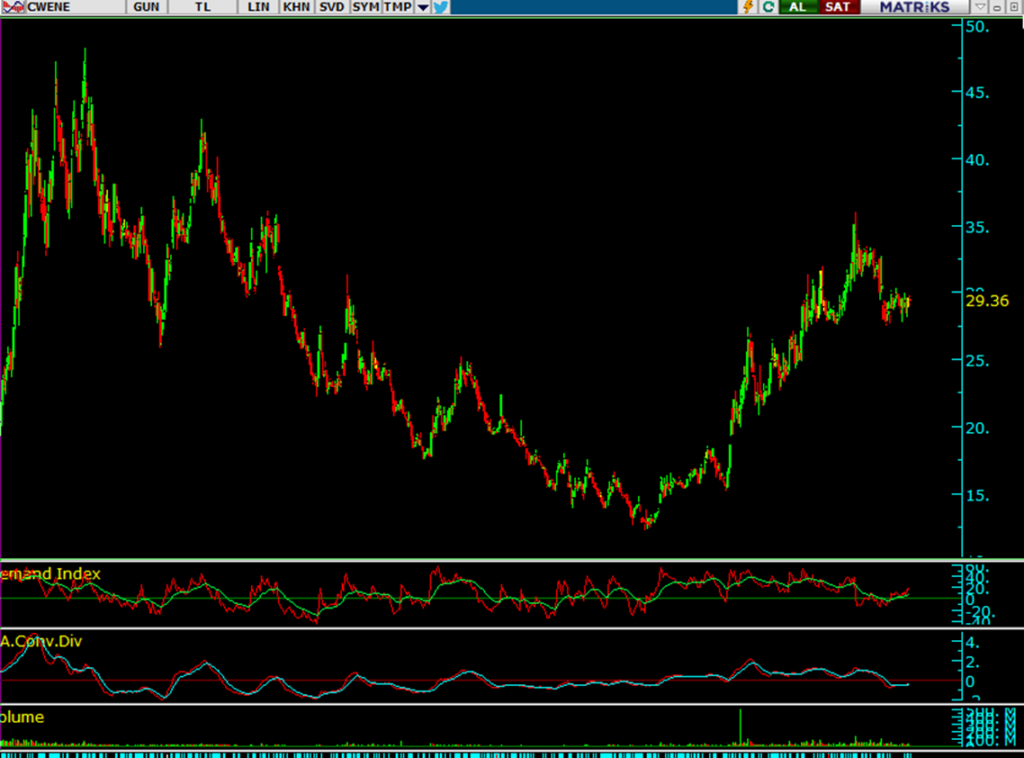Open the GUN period selector
This screenshot has width=1024, height=758.
[147, 7]
